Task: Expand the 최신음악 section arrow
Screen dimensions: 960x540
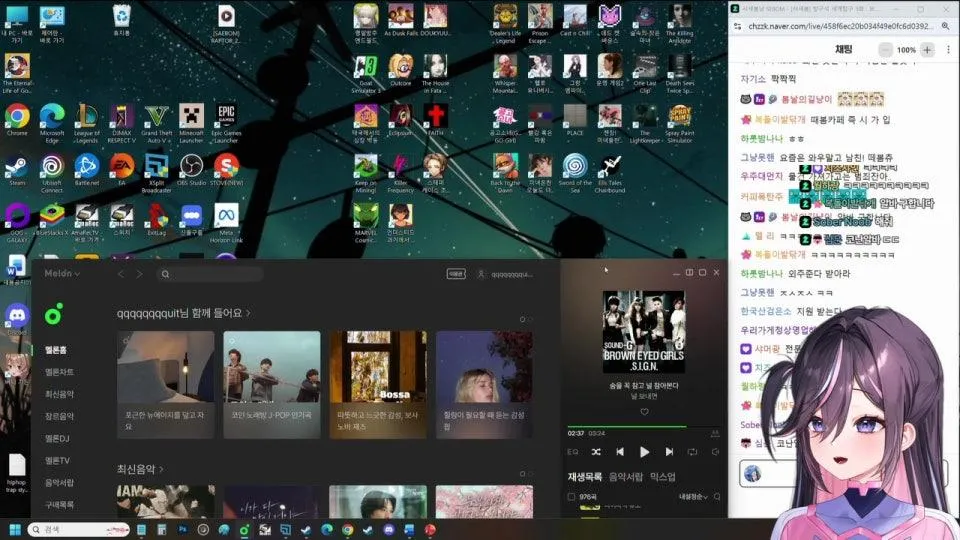Action: pyautogui.click(x=161, y=469)
